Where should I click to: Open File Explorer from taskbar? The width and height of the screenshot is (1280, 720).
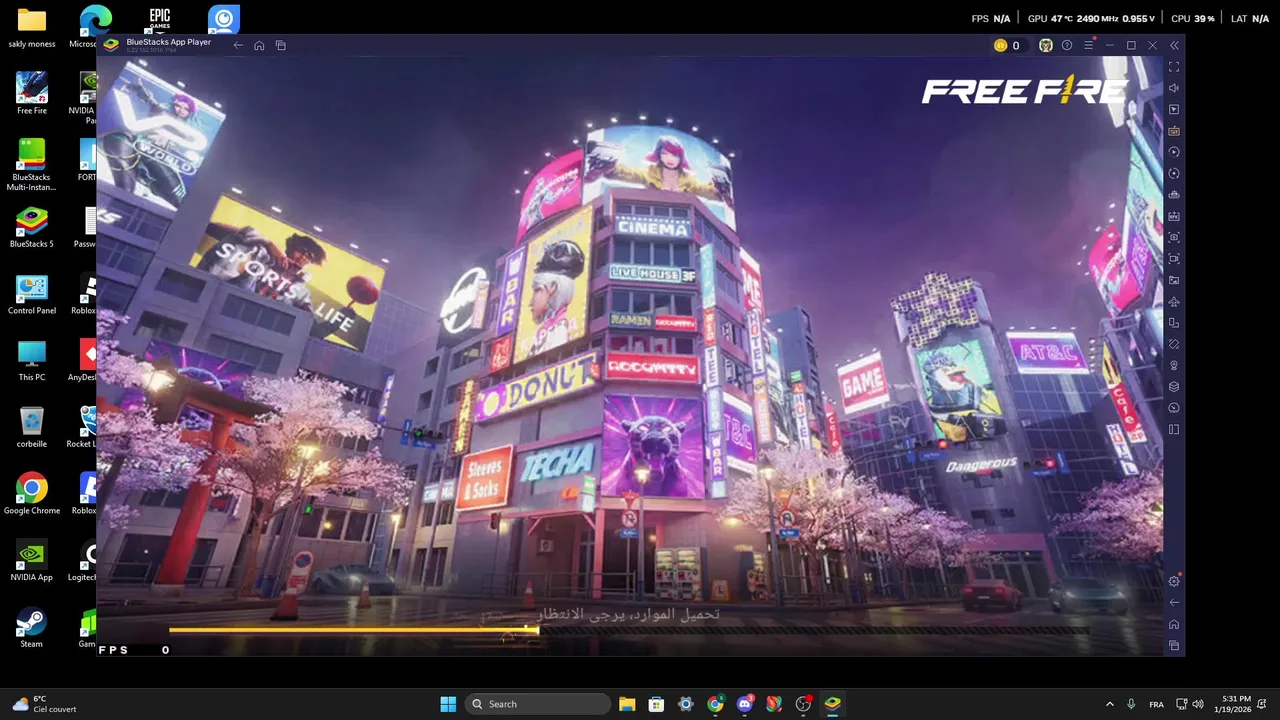627,704
